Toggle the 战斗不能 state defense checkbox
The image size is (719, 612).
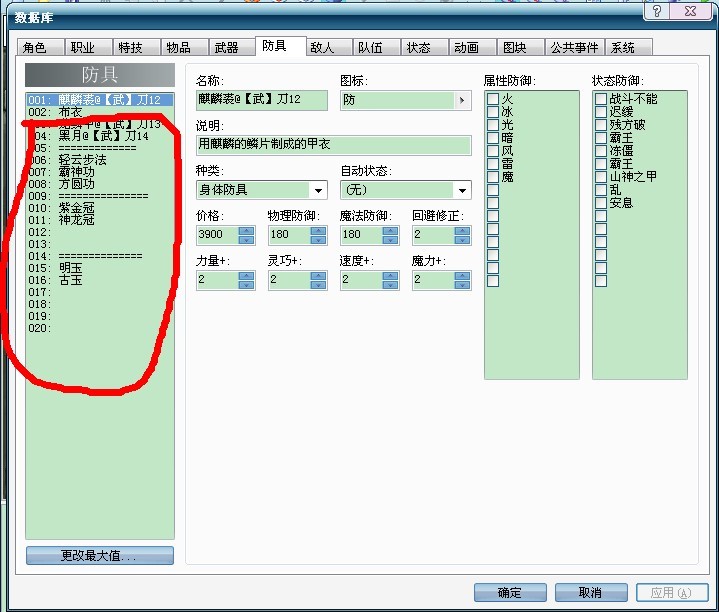point(601,99)
